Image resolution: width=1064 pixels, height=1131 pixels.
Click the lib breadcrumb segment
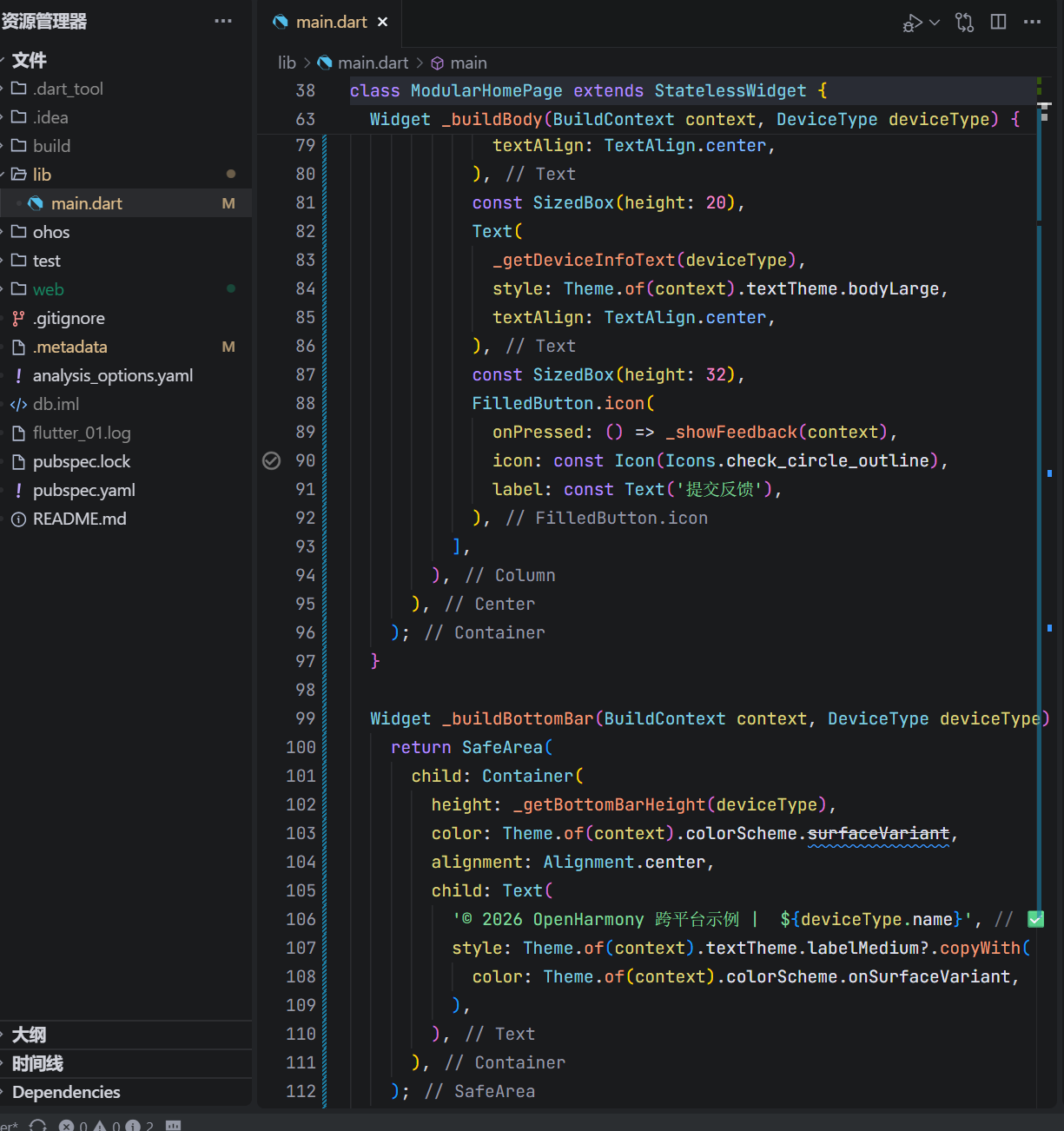(x=287, y=63)
